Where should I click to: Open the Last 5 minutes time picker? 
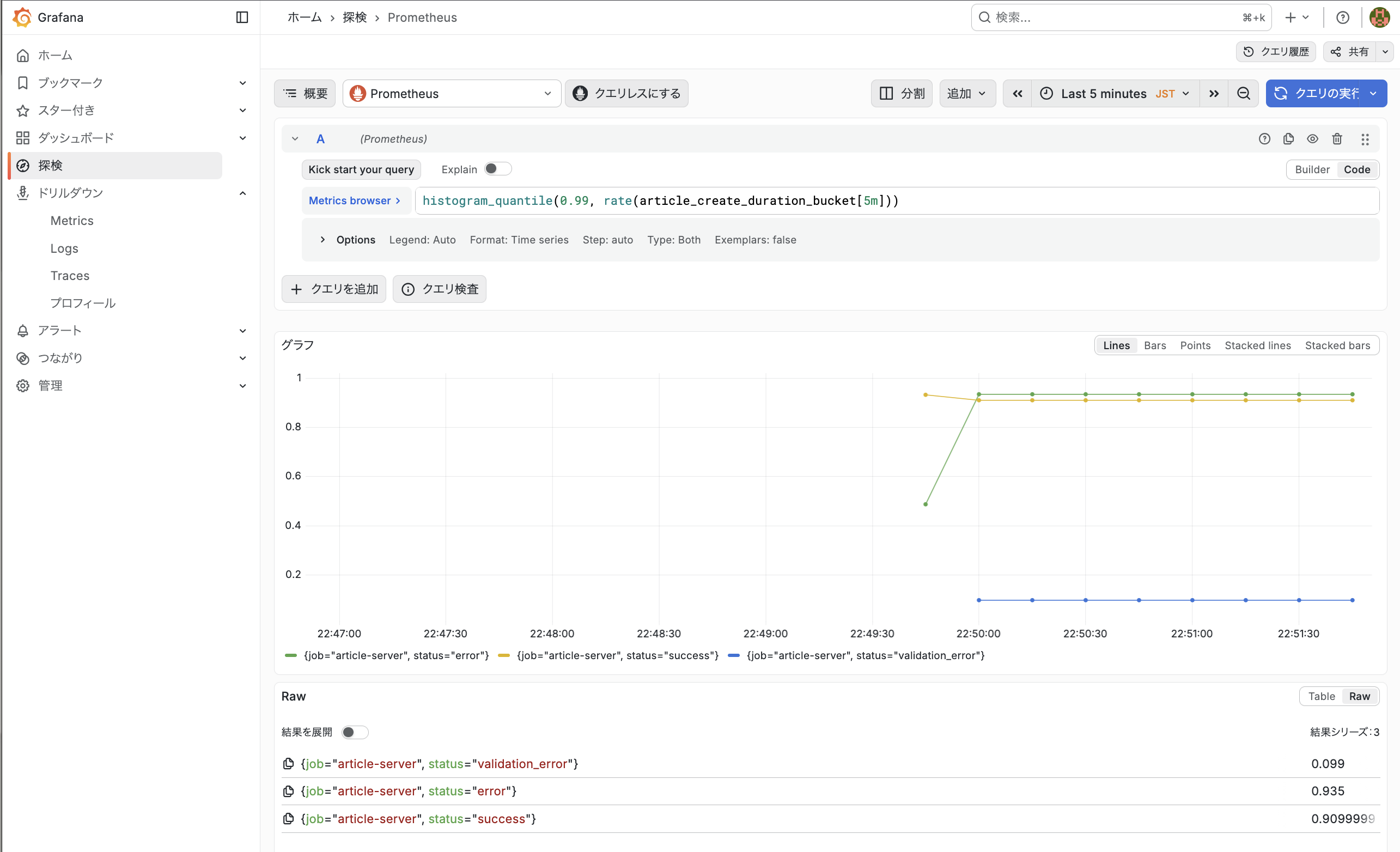1115,93
